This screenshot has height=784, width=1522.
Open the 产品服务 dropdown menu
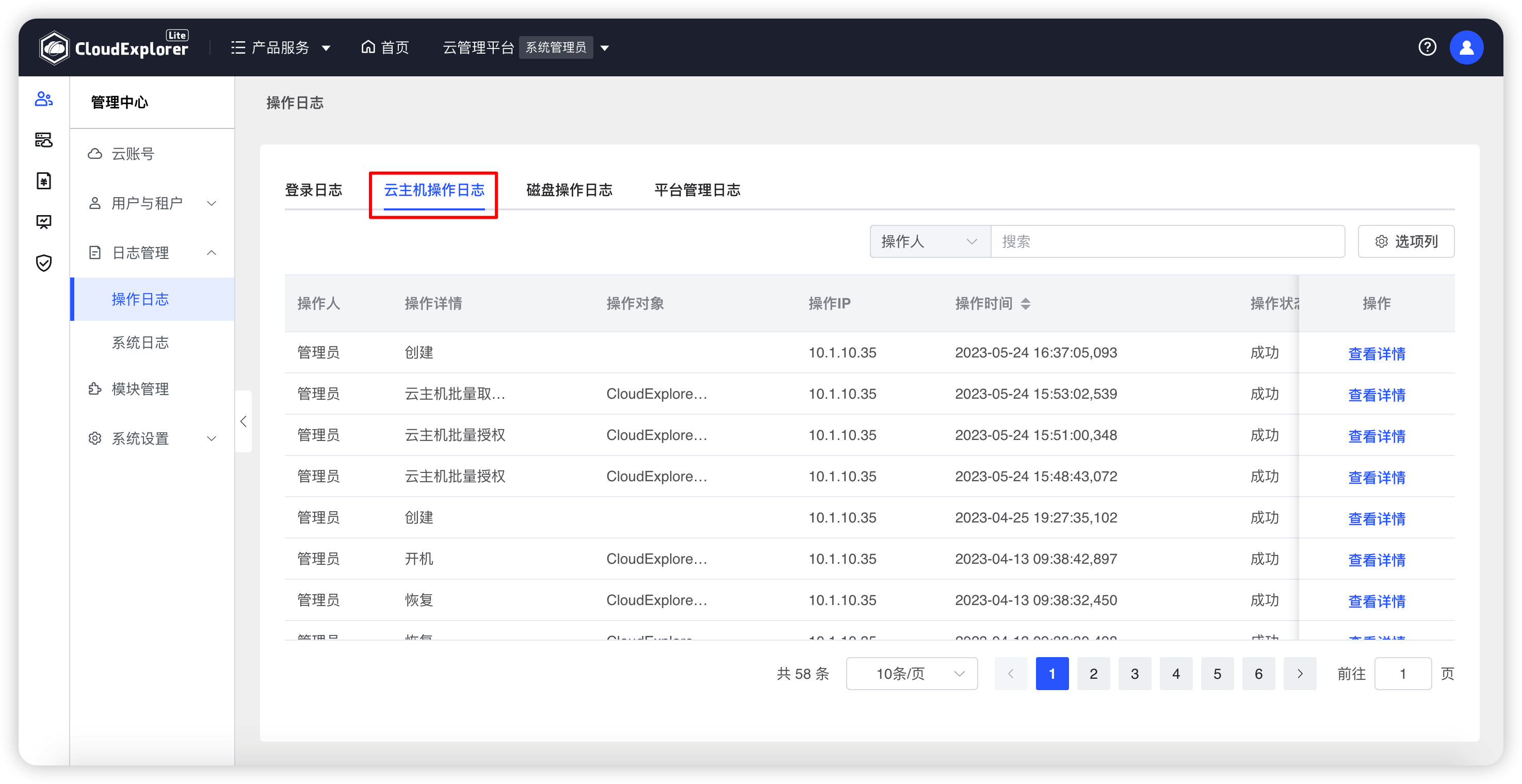pyautogui.click(x=283, y=47)
